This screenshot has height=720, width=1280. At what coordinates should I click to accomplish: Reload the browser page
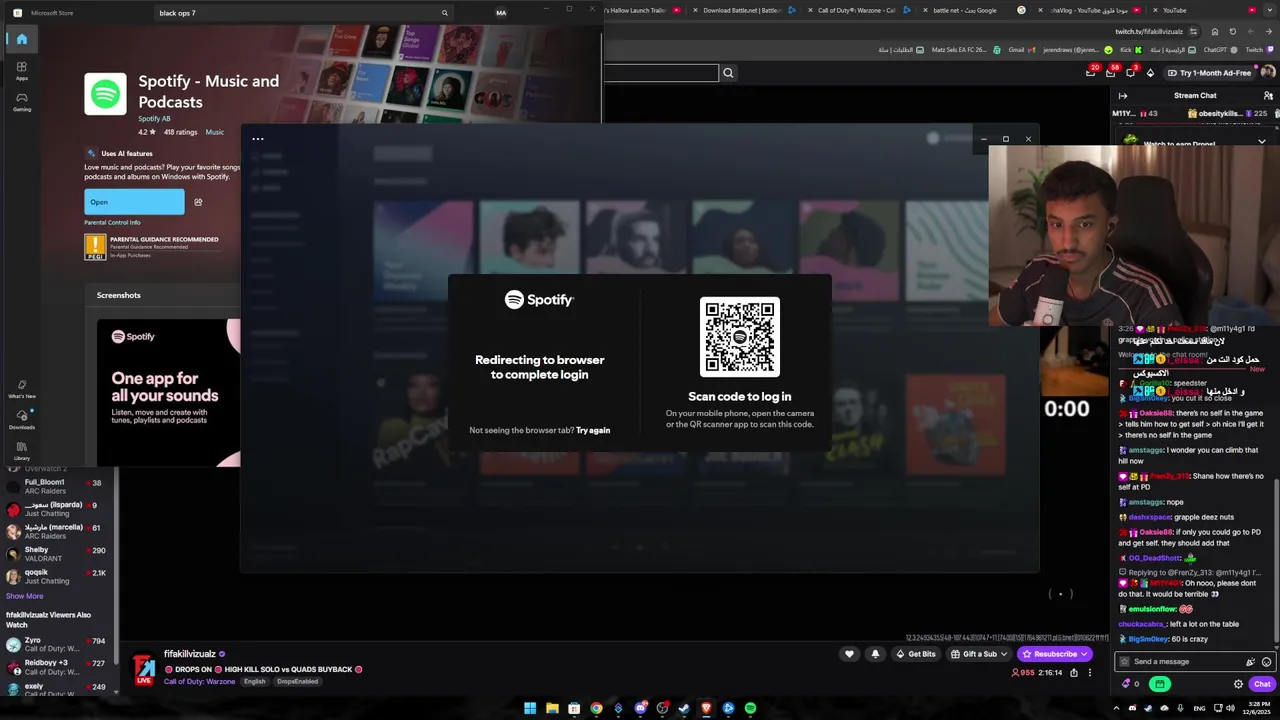[1232, 31]
